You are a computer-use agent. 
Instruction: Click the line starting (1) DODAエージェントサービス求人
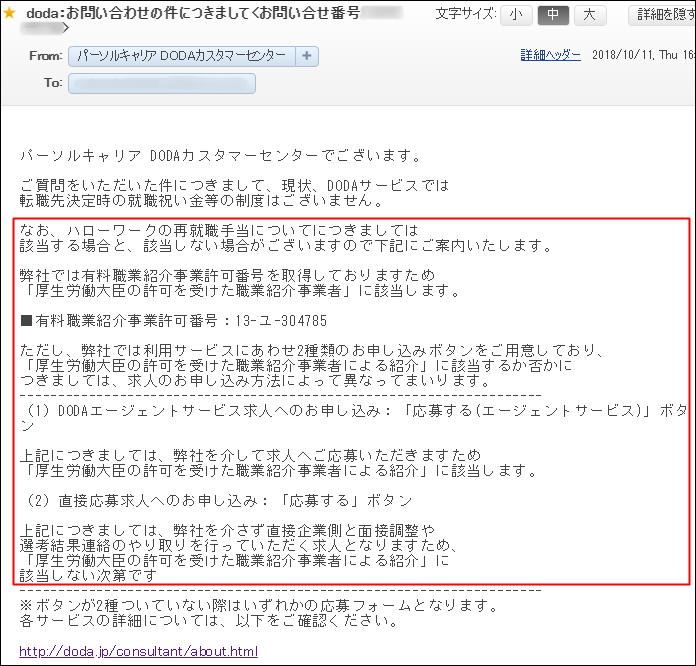pos(355,418)
